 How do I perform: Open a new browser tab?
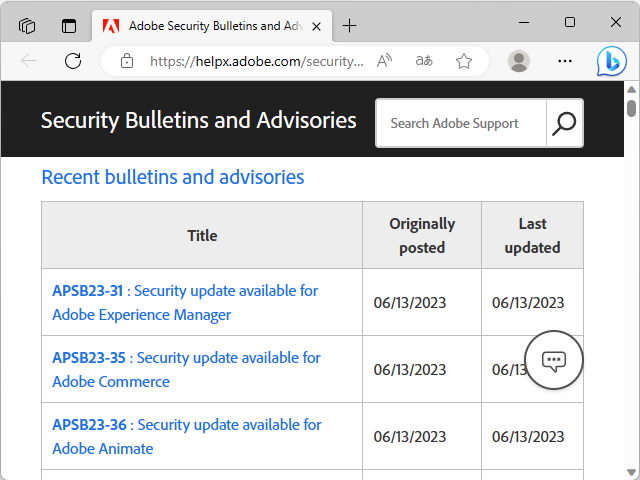[349, 25]
